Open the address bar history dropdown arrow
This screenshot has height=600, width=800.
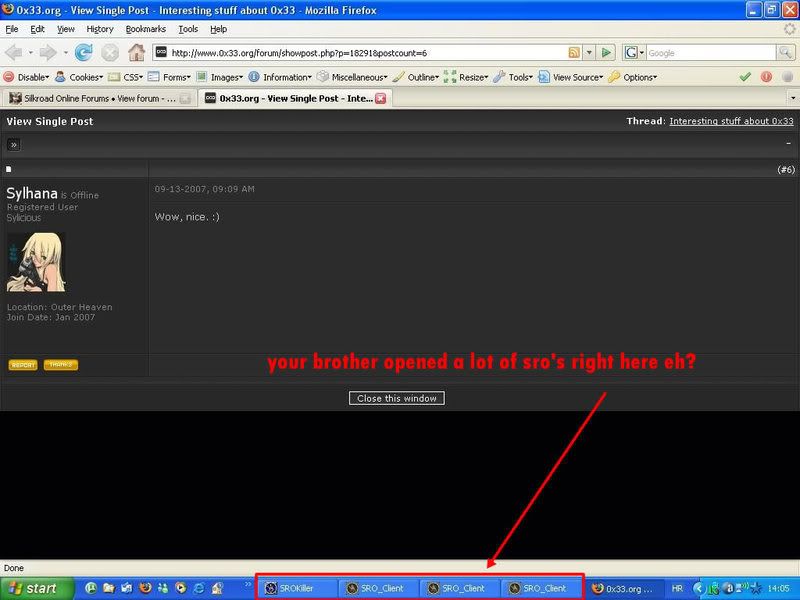point(589,53)
